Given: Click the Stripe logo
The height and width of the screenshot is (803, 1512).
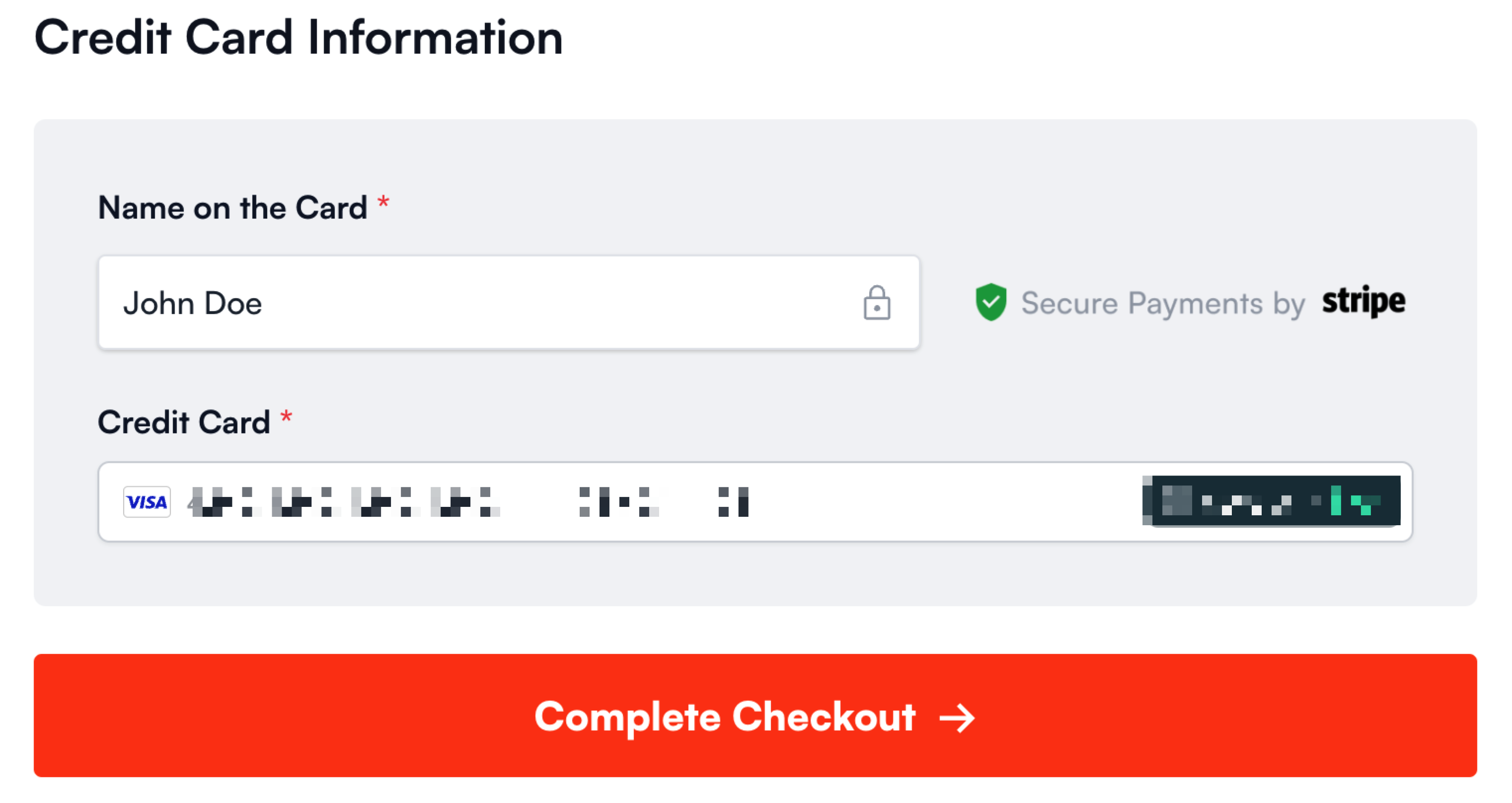Looking at the screenshot, I should pyautogui.click(x=1363, y=301).
